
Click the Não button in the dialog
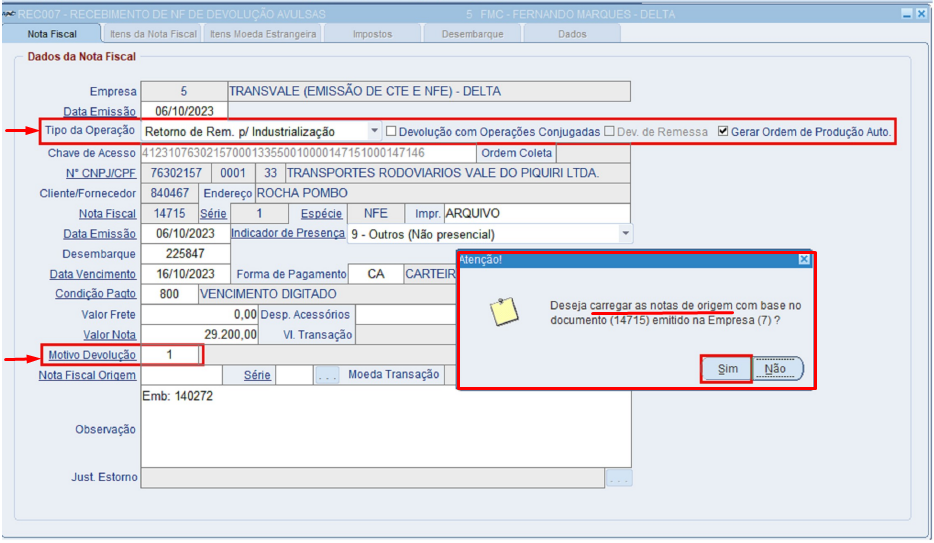(x=777, y=369)
